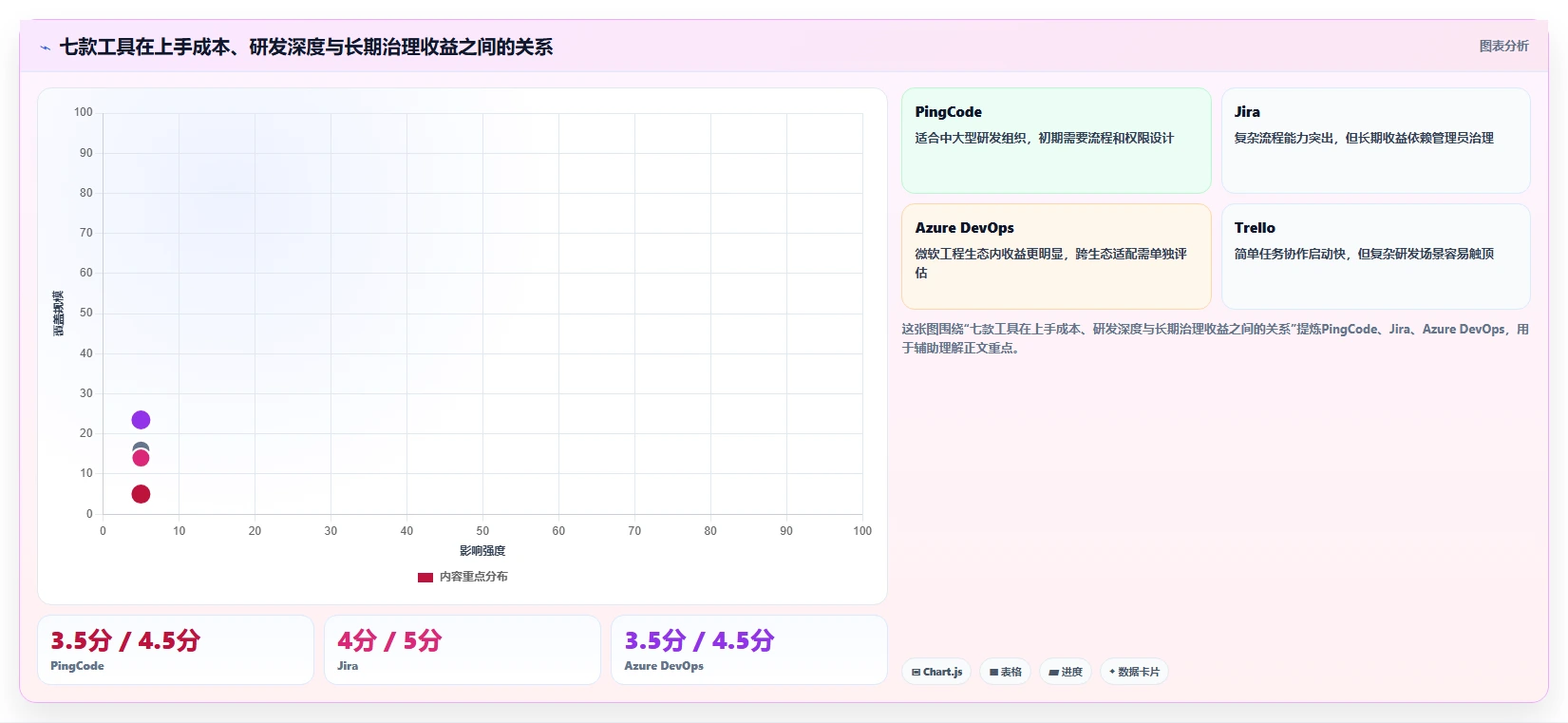The image size is (1568, 723).
Task: Click the x-axis tick label 50
Action: tap(482, 531)
